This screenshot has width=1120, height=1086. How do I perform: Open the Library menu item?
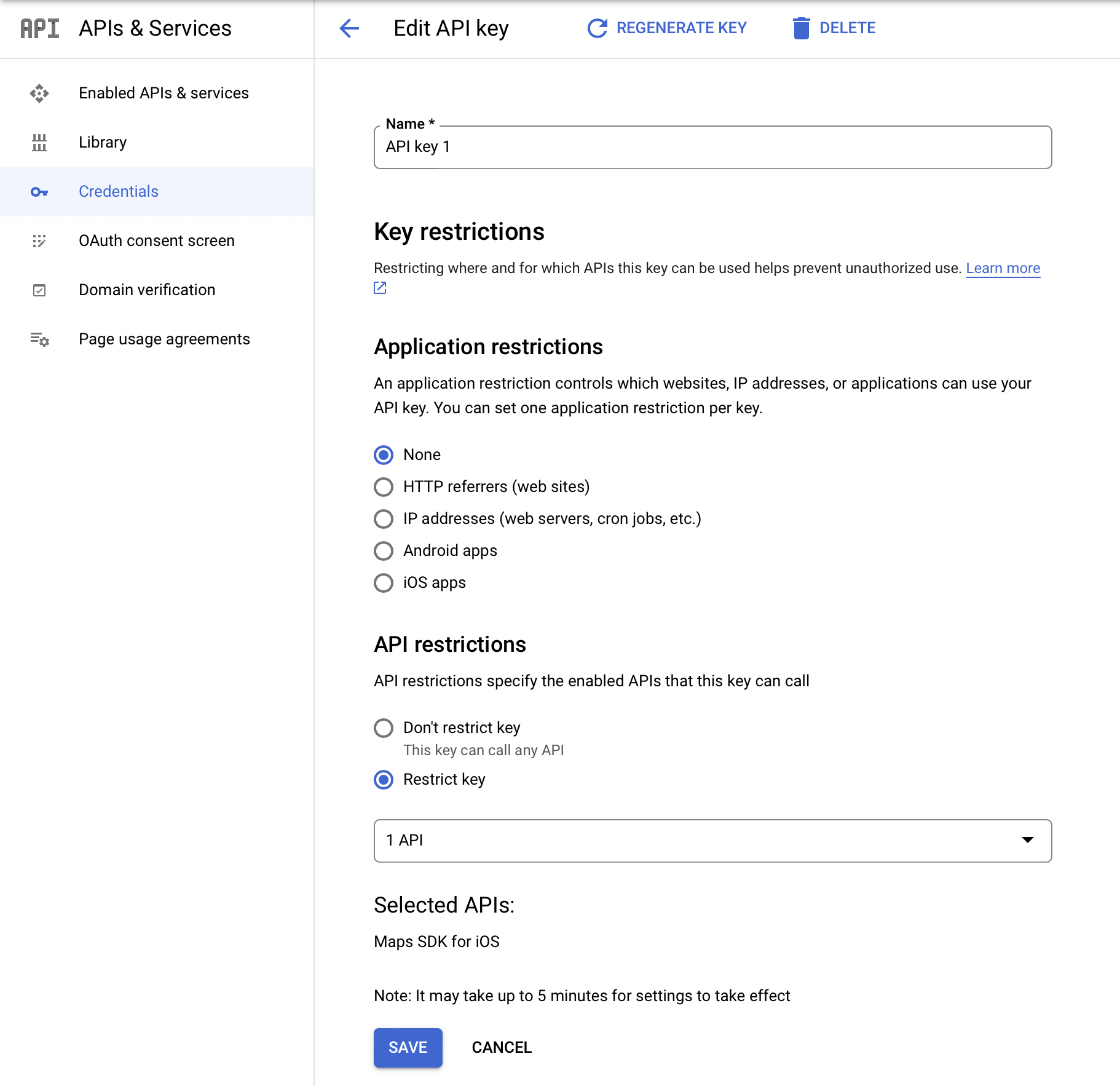157,143
